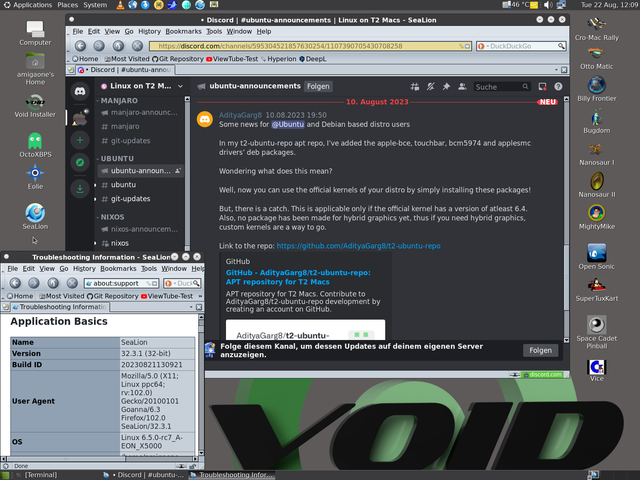Open the GitHub embed title link
640x480 pixels.
pyautogui.click(x=298, y=277)
